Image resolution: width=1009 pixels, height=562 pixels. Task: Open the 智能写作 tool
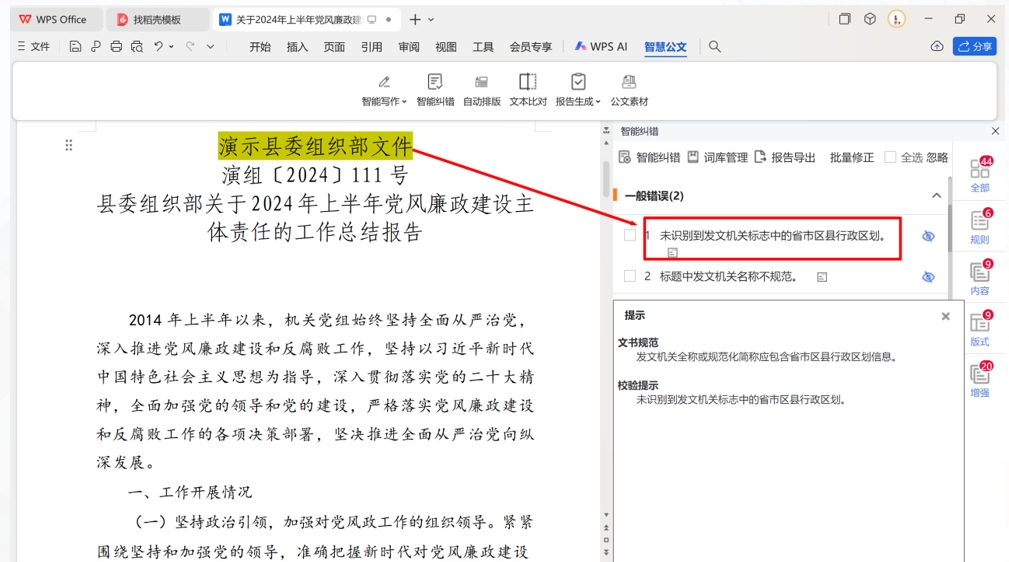(x=384, y=90)
